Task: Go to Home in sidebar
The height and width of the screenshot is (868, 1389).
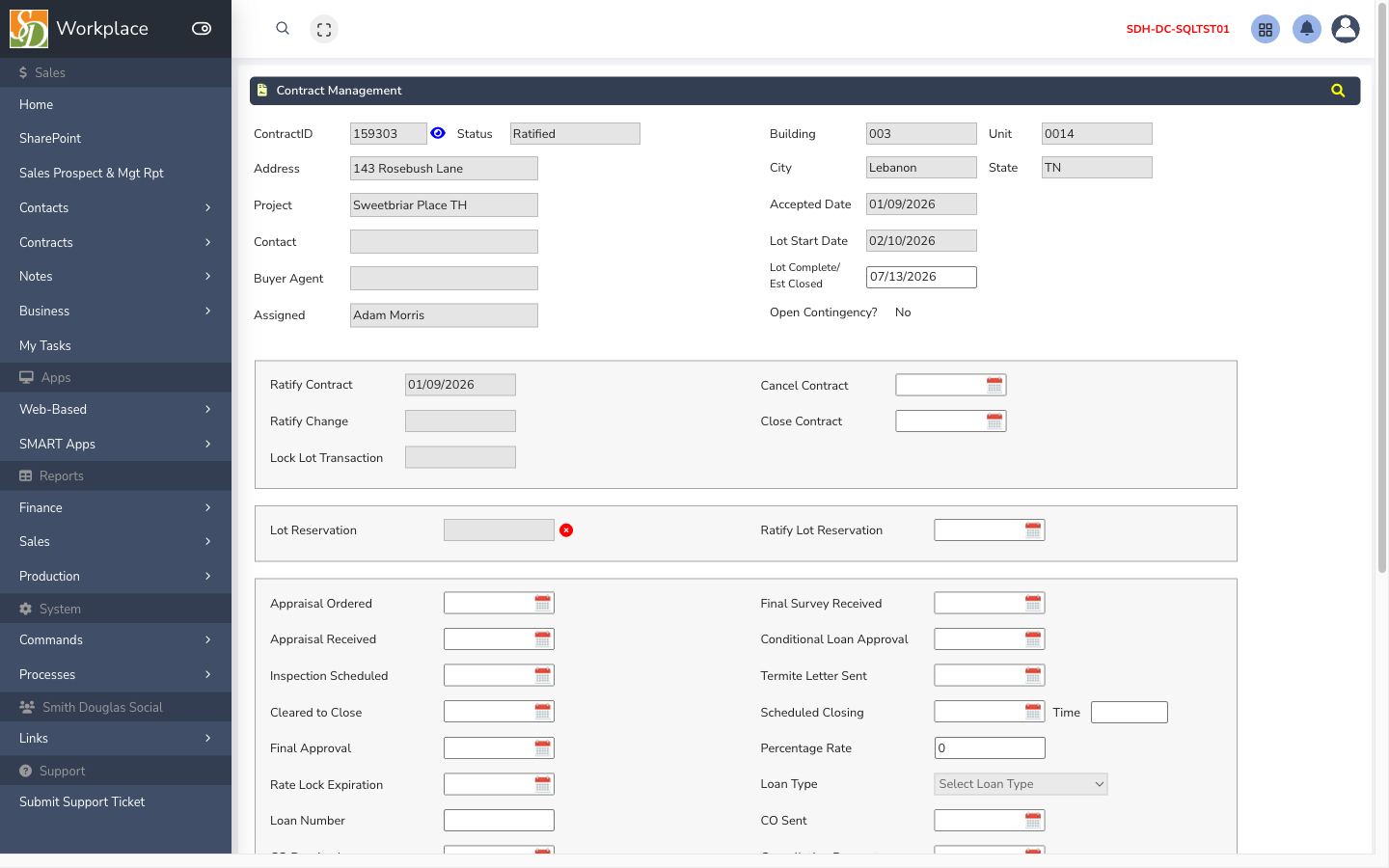Action: [116, 104]
